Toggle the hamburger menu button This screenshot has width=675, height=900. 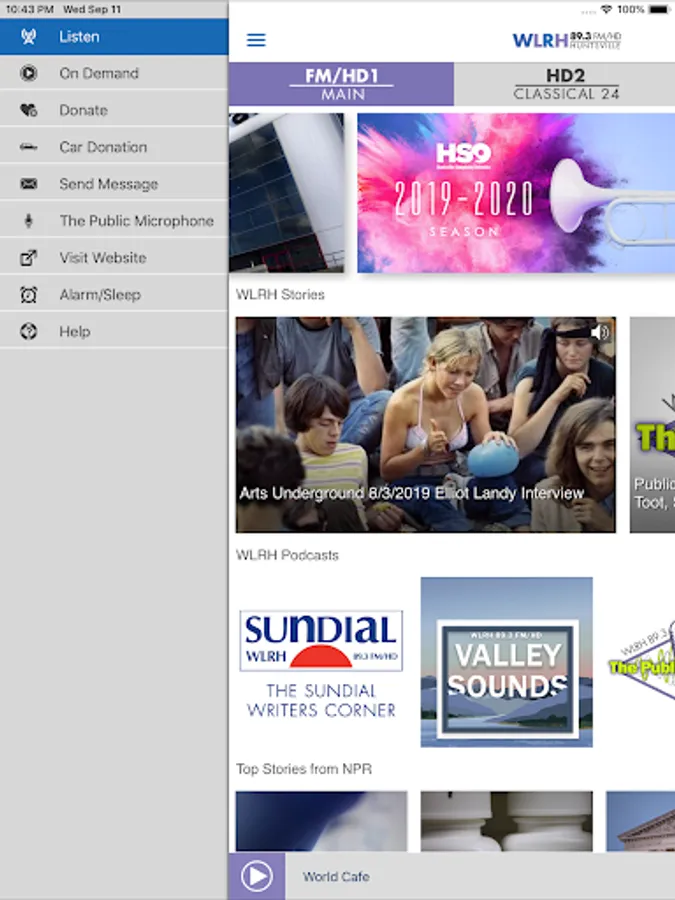256,40
